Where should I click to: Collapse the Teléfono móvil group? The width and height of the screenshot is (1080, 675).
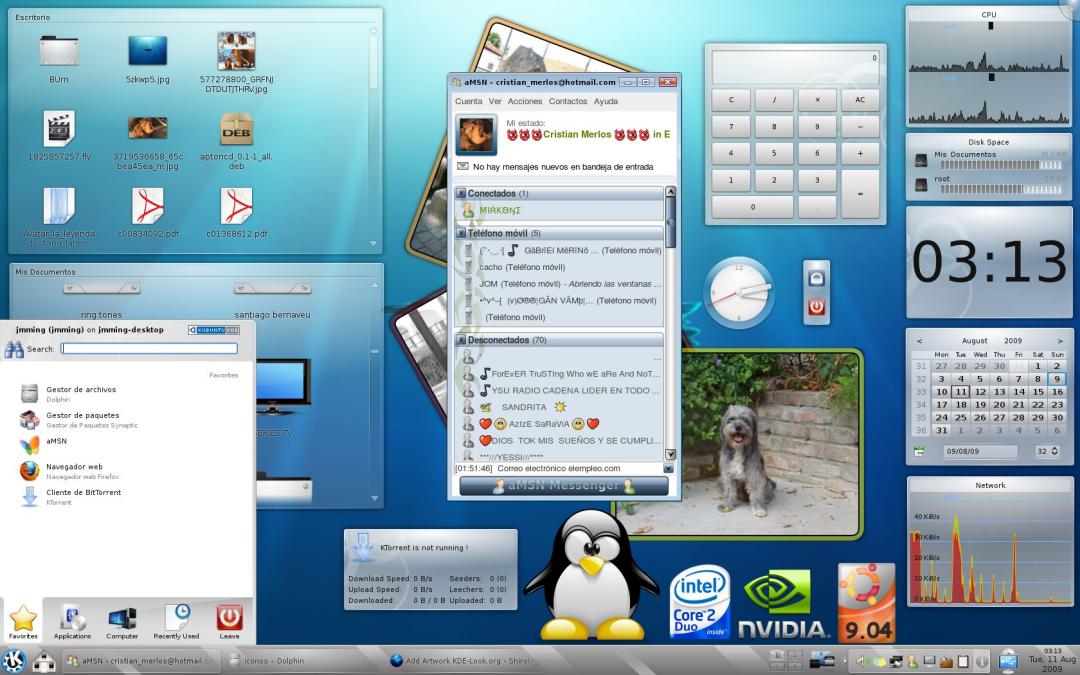click(x=461, y=233)
